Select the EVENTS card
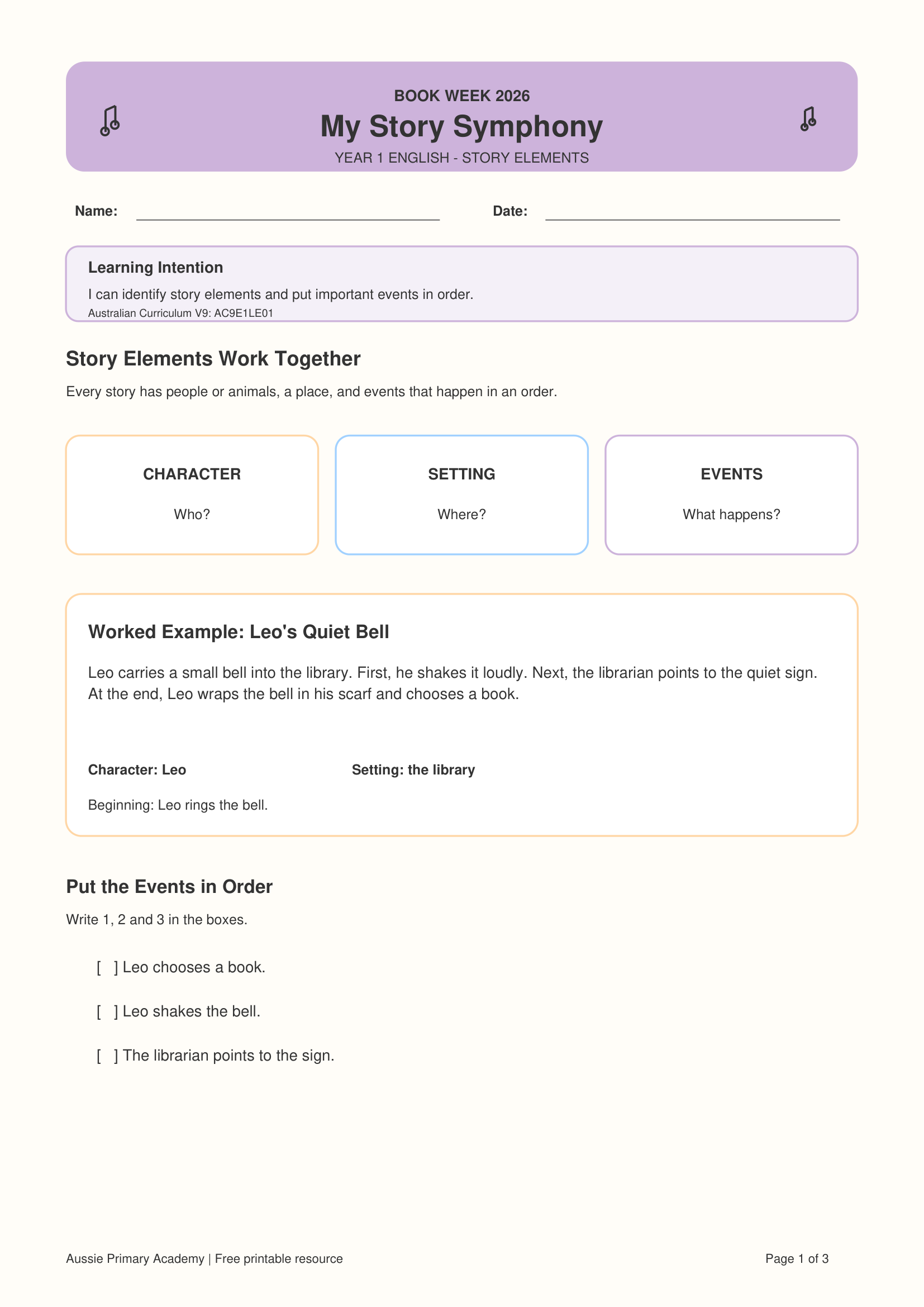Image resolution: width=924 pixels, height=1307 pixels. [x=731, y=495]
